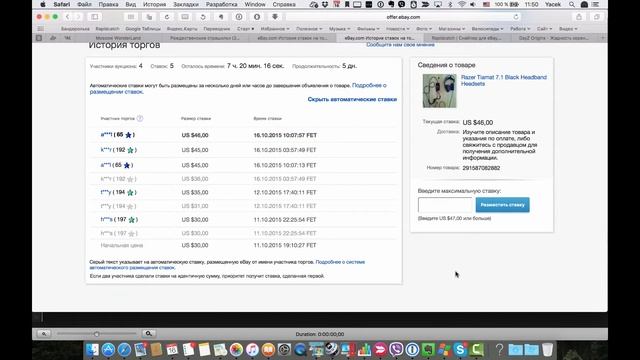
Task: Click Скрыть автоматические ставки link
Action: click(x=352, y=99)
